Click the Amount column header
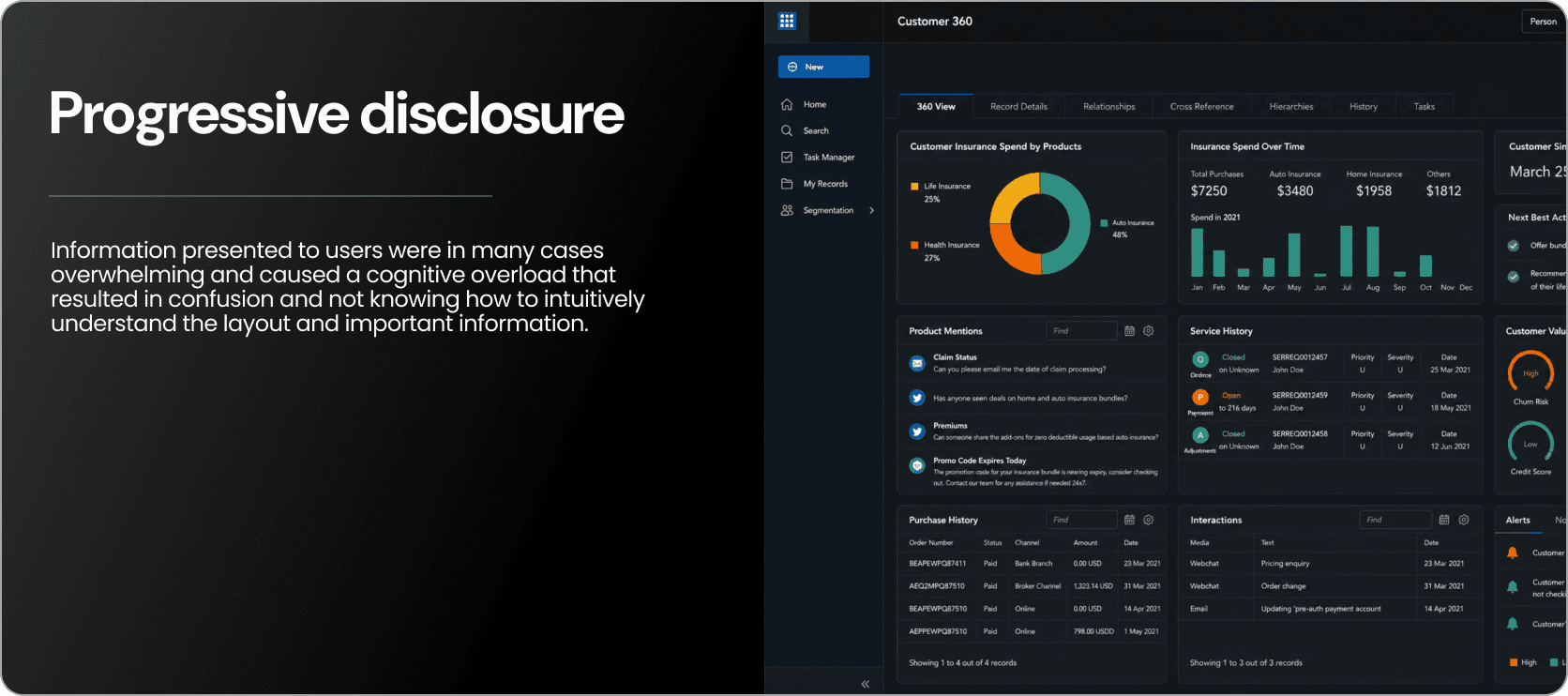This screenshot has width=1568, height=696. [1085, 543]
